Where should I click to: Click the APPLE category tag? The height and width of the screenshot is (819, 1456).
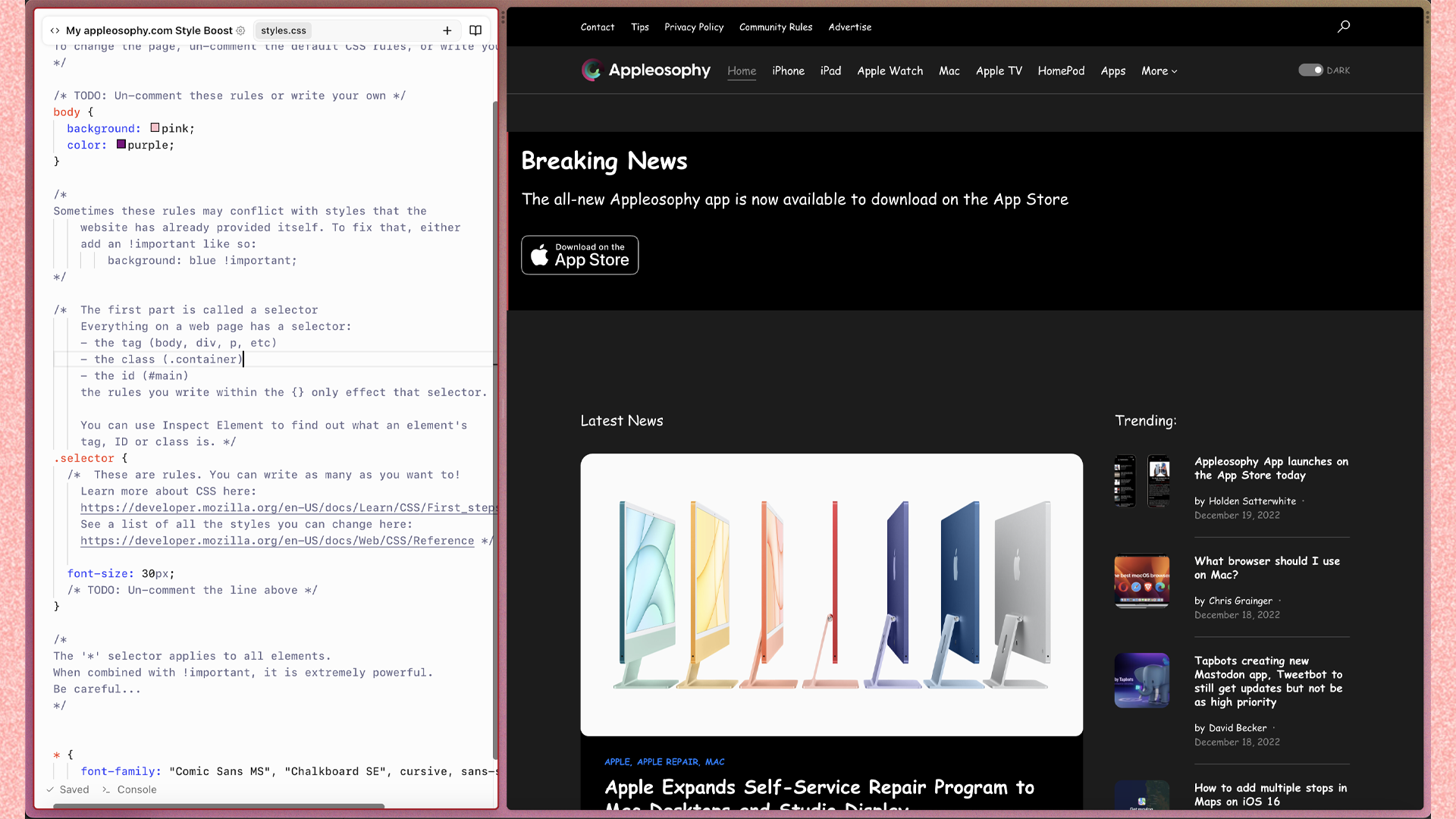617,761
